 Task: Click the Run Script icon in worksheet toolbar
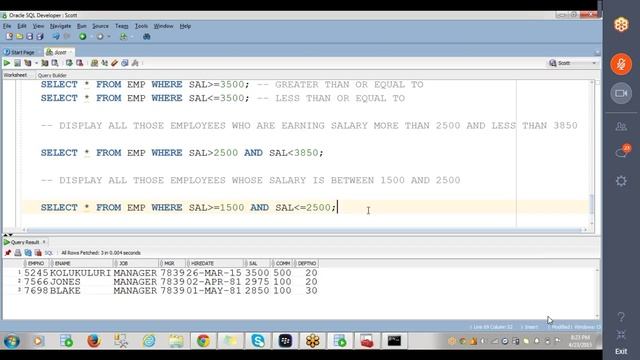point(17,63)
